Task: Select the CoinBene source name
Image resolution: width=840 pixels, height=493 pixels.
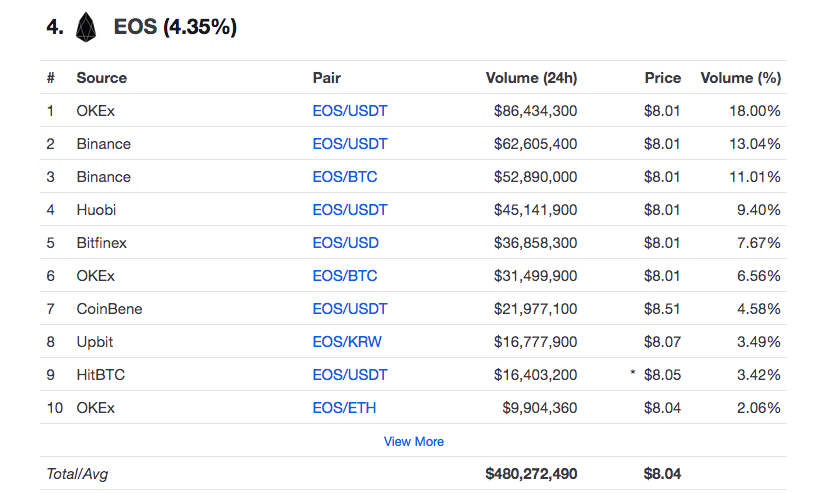Action: point(109,309)
